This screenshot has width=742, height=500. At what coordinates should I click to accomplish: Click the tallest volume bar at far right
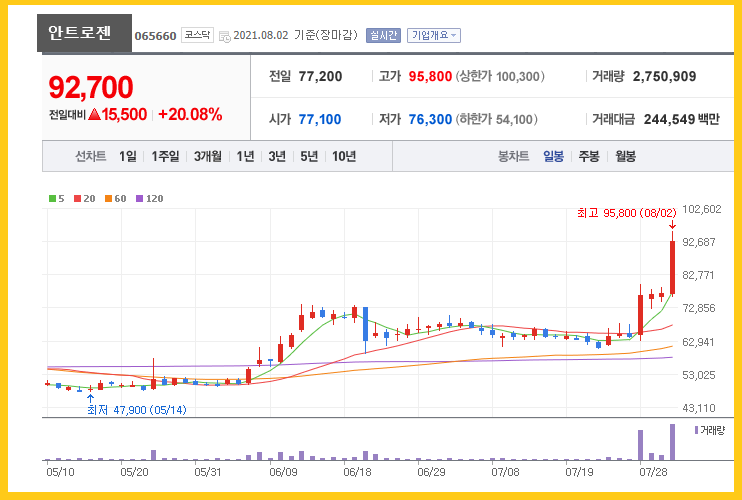coord(672,442)
